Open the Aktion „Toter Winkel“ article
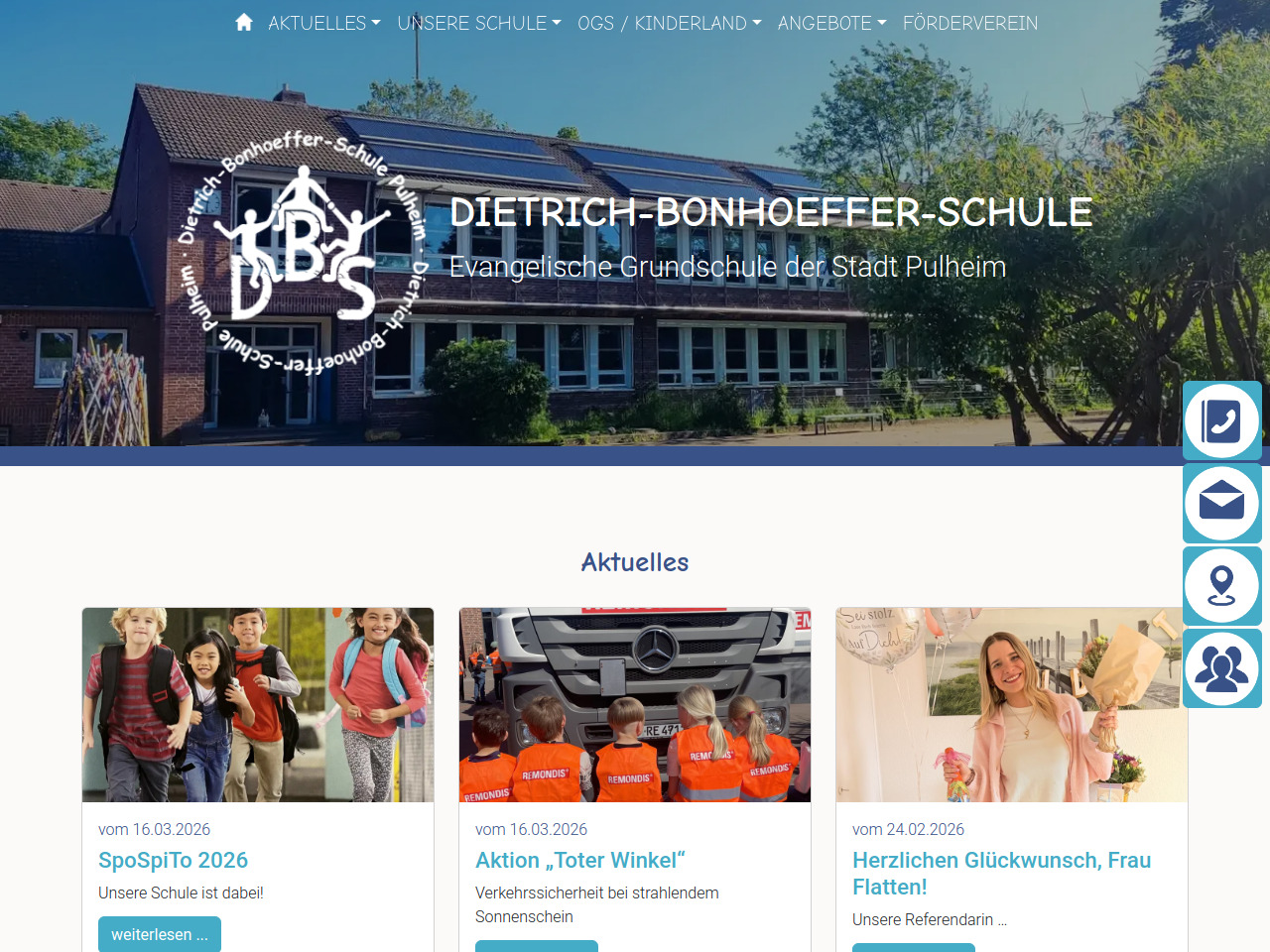The width and height of the screenshot is (1270, 952). point(580,860)
